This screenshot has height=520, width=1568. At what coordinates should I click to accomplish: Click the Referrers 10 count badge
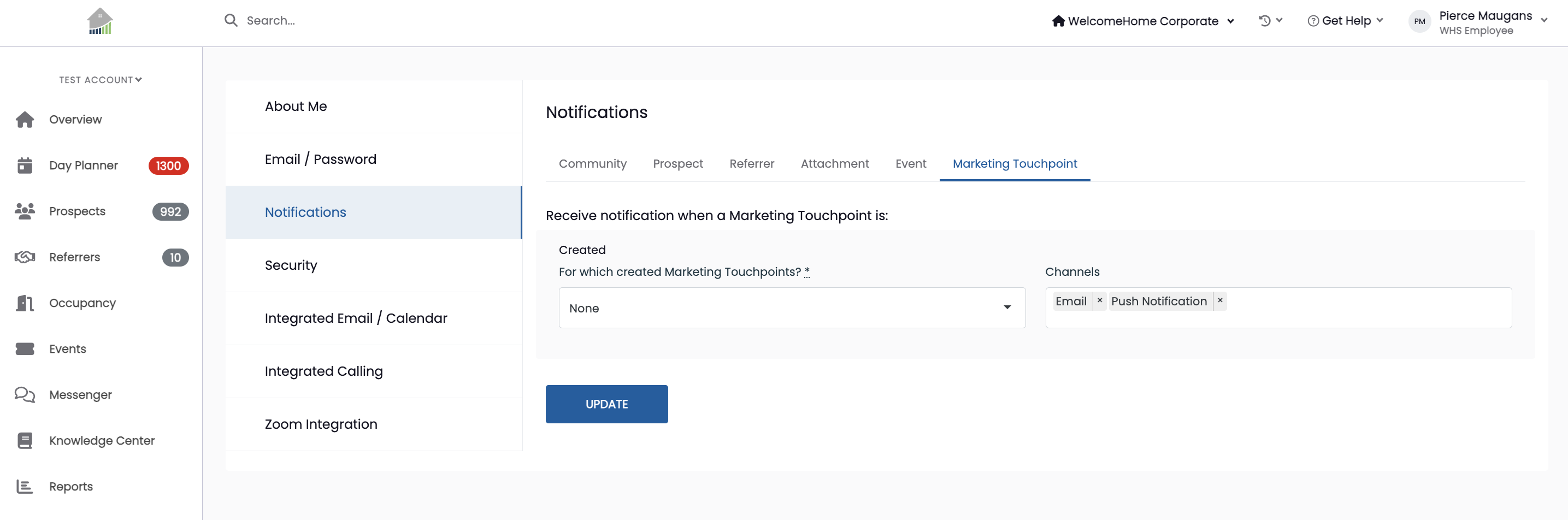point(175,258)
